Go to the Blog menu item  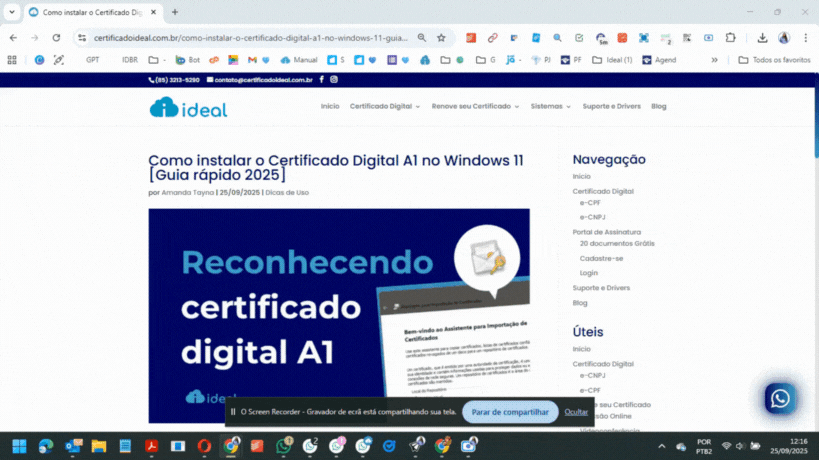(658, 106)
